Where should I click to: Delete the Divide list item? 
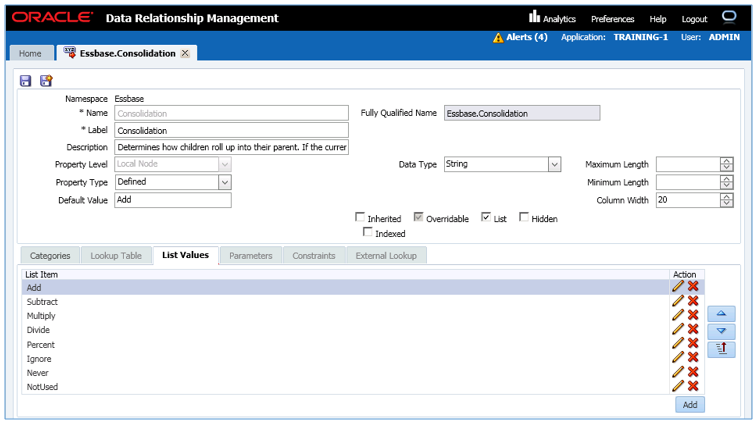693,328
